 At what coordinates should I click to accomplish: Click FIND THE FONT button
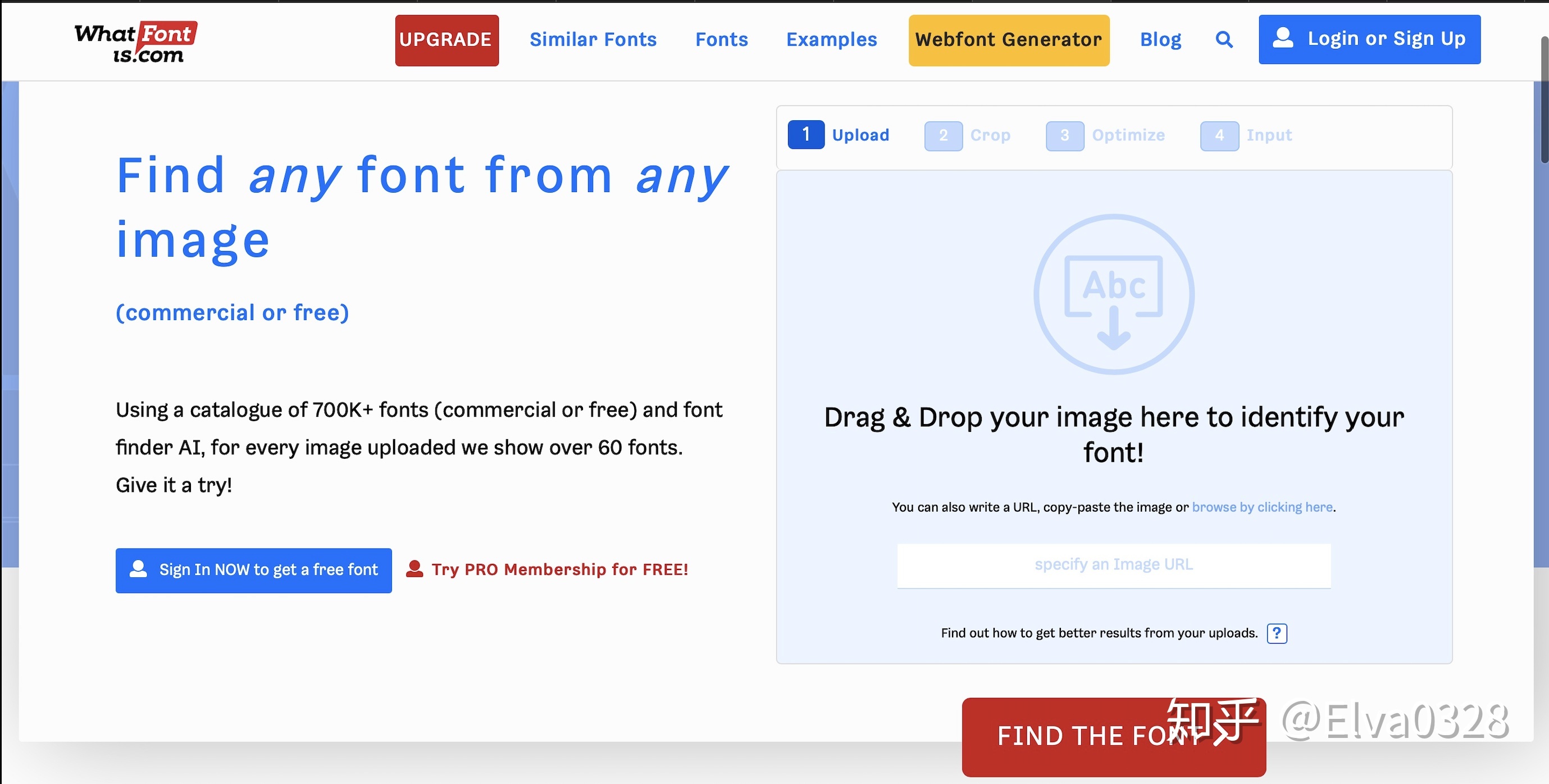(x=1114, y=736)
